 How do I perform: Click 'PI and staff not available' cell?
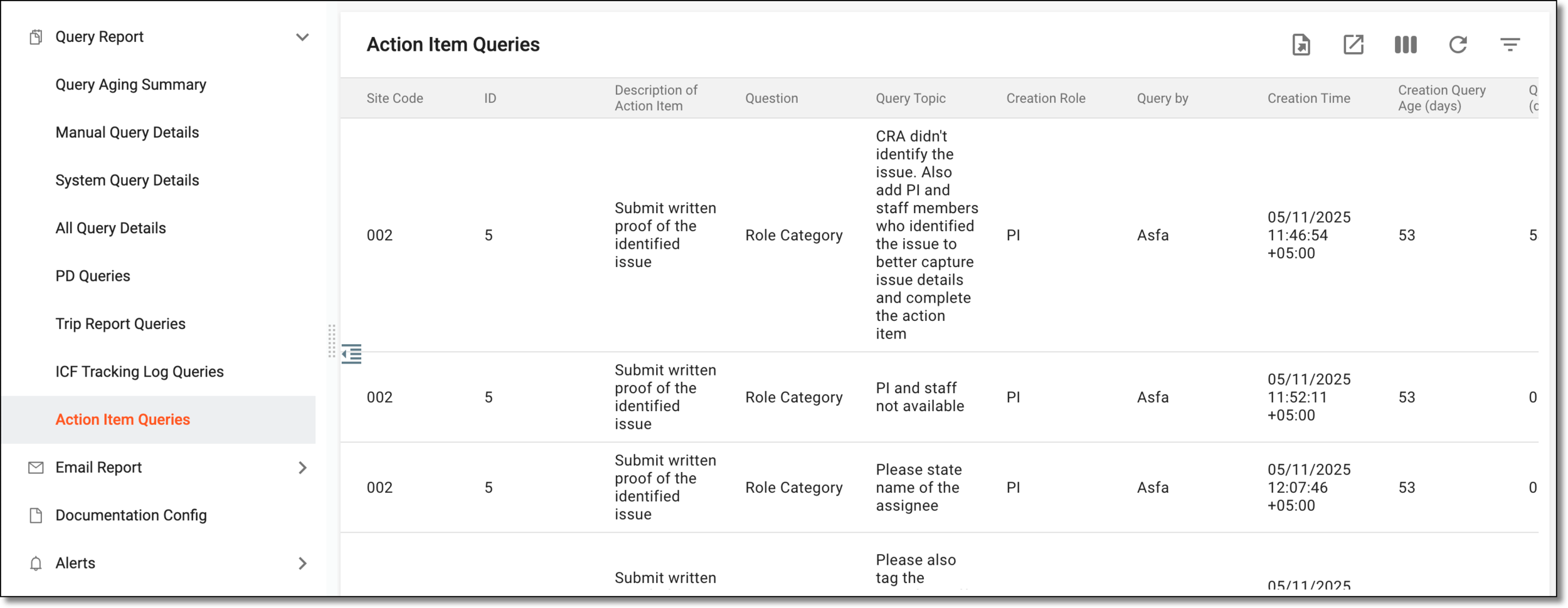pyautogui.click(x=919, y=397)
